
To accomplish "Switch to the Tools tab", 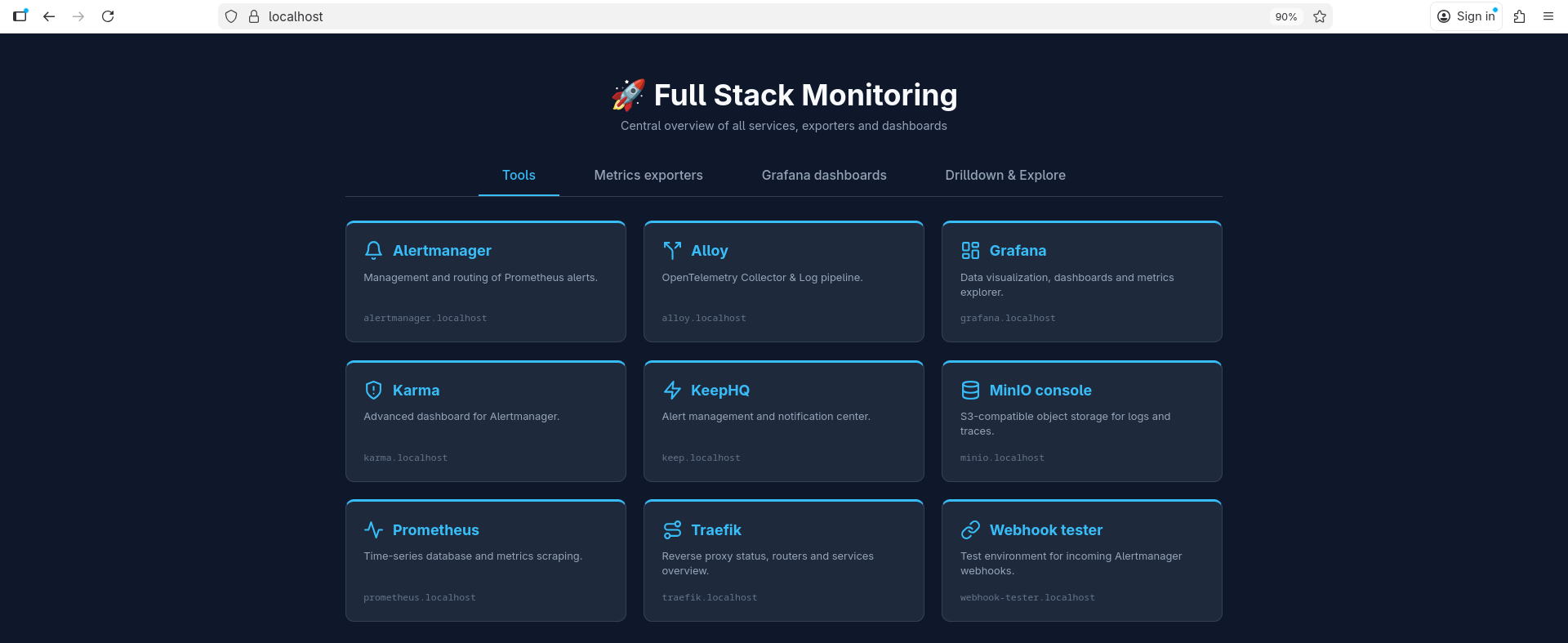I will 519,176.
